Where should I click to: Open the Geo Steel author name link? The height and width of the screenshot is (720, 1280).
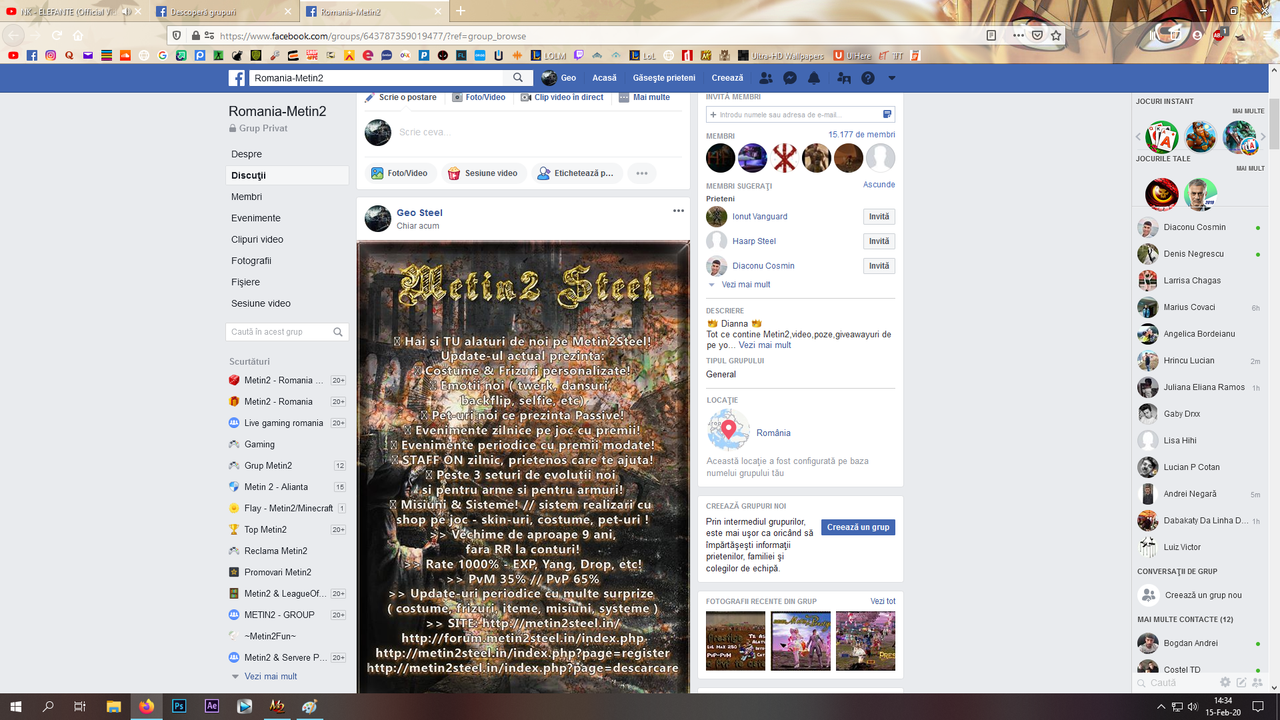[x=419, y=213]
